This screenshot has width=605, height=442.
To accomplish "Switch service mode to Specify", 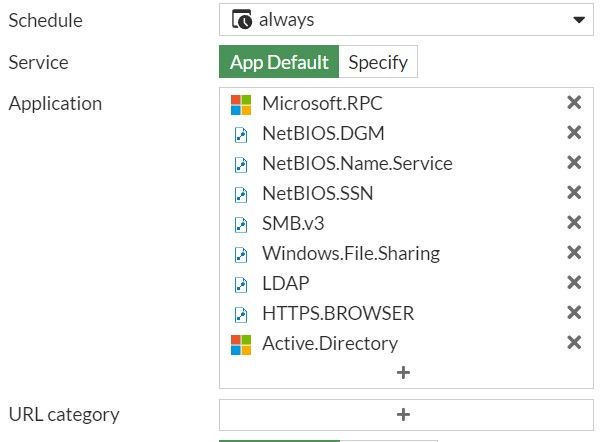I will [378, 62].
